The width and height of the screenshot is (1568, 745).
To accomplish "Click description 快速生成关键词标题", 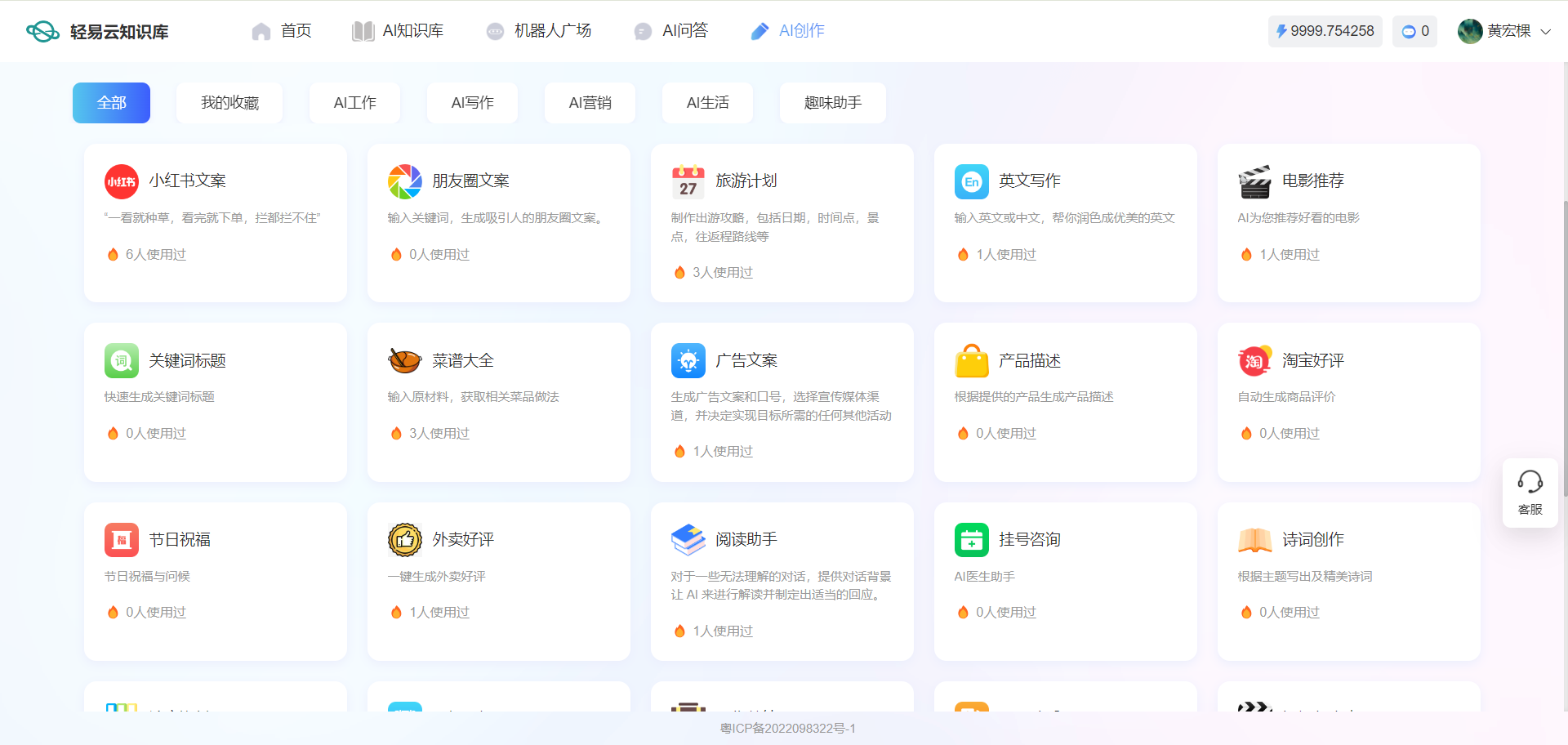I will [159, 397].
